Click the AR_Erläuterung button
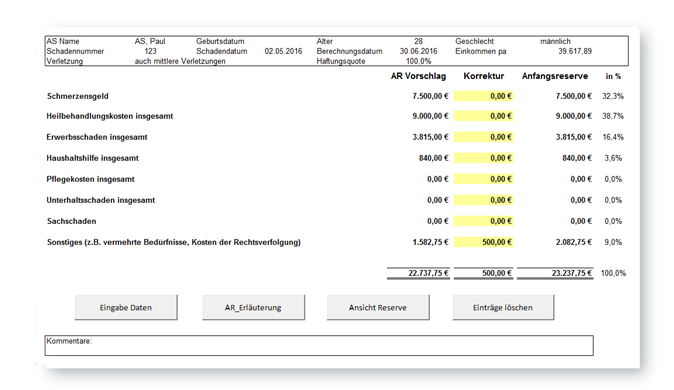Screen dimensions: 674x390 253,307
